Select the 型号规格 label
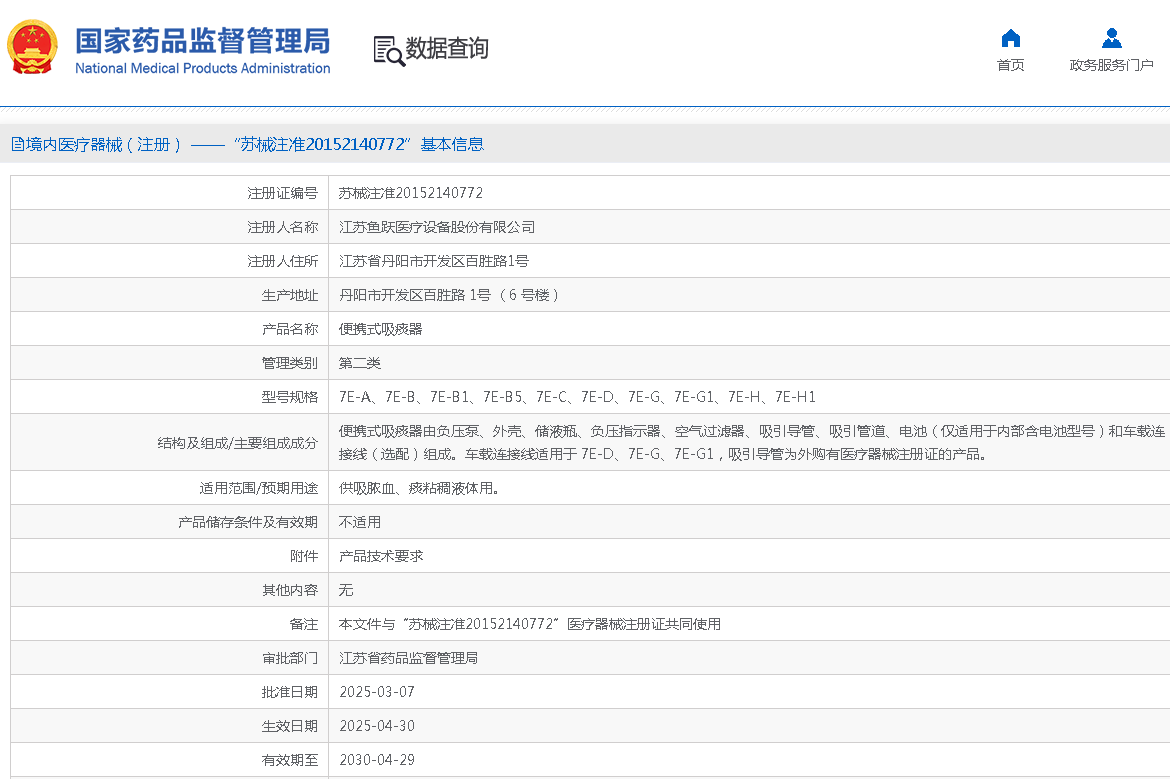This screenshot has height=779, width=1170. 290,397
